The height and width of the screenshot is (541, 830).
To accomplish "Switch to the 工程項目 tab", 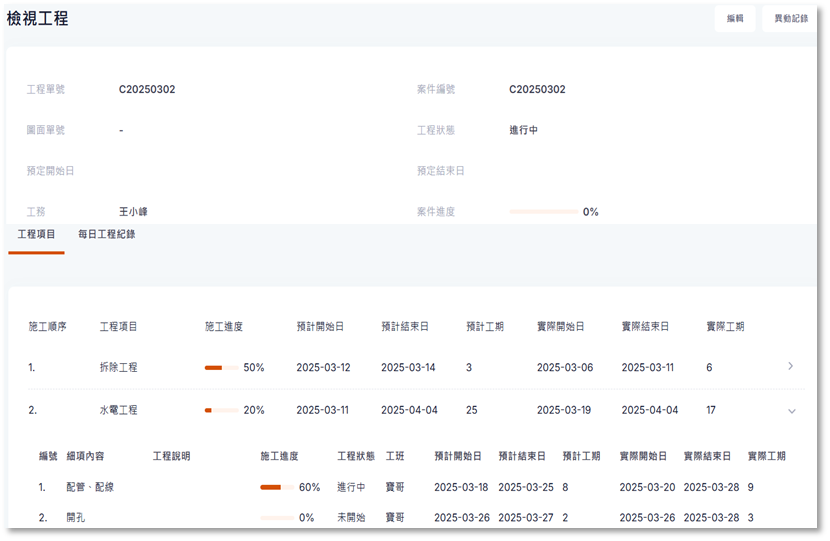I will tap(37, 234).
